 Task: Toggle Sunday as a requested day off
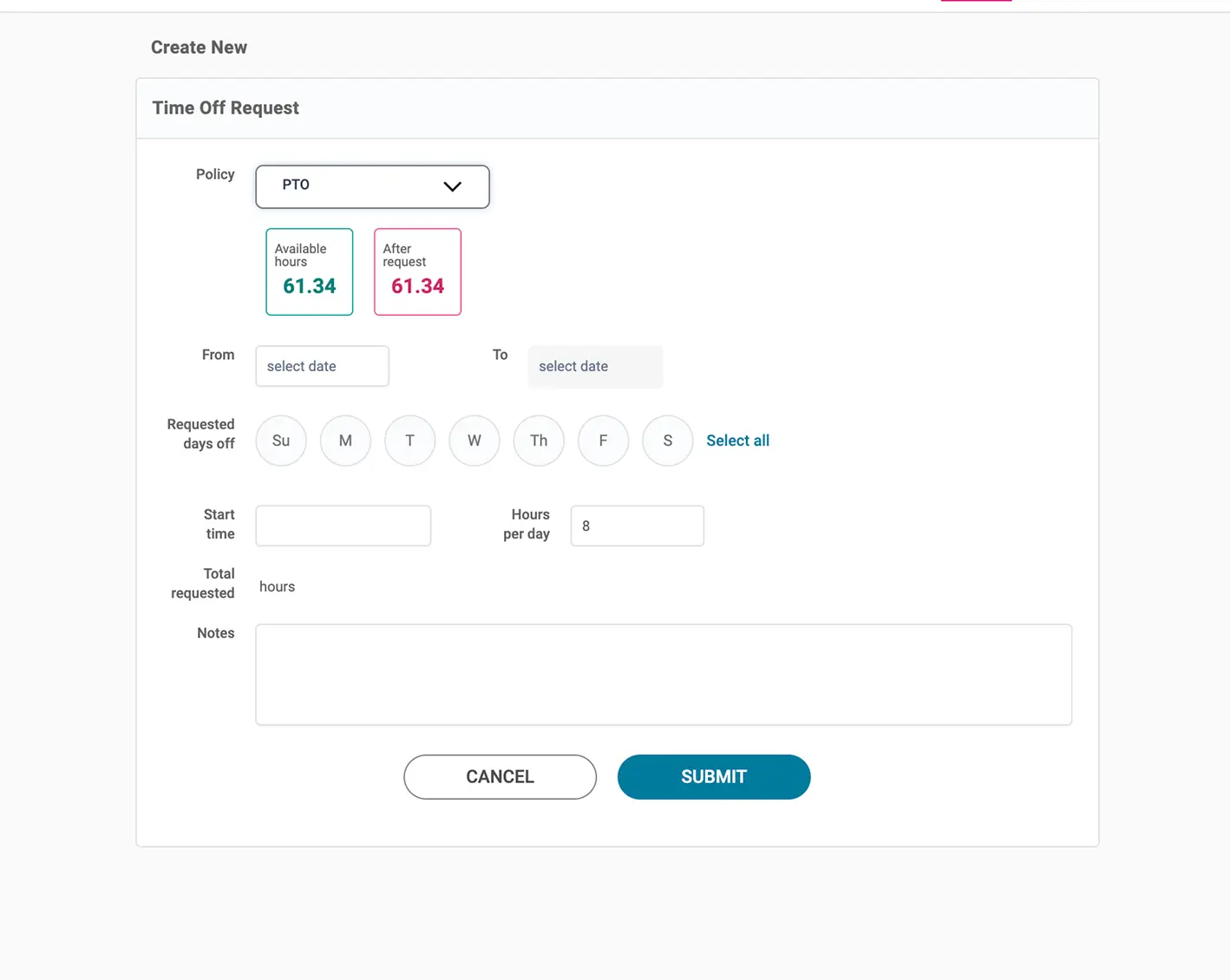click(x=280, y=441)
